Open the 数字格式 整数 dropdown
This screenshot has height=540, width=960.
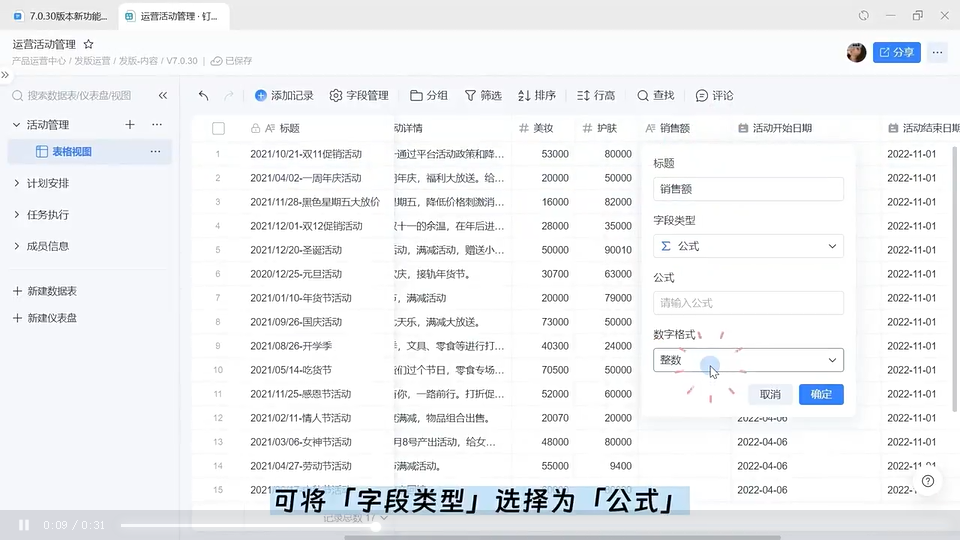(748, 360)
